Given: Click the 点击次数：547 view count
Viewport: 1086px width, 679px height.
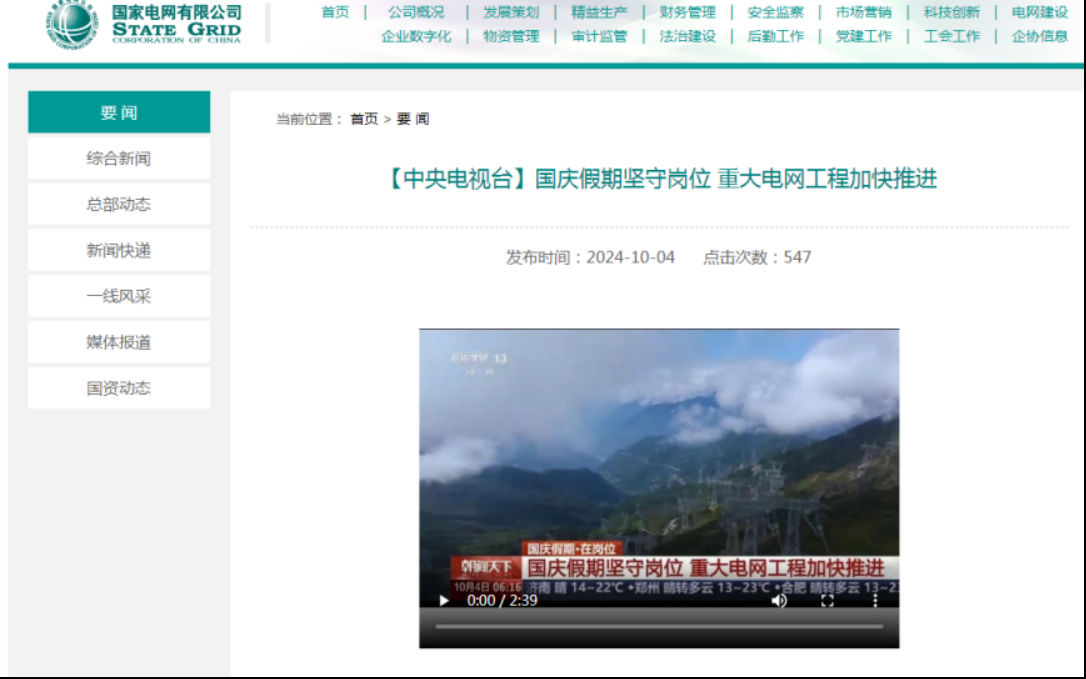Looking at the screenshot, I should (757, 257).
